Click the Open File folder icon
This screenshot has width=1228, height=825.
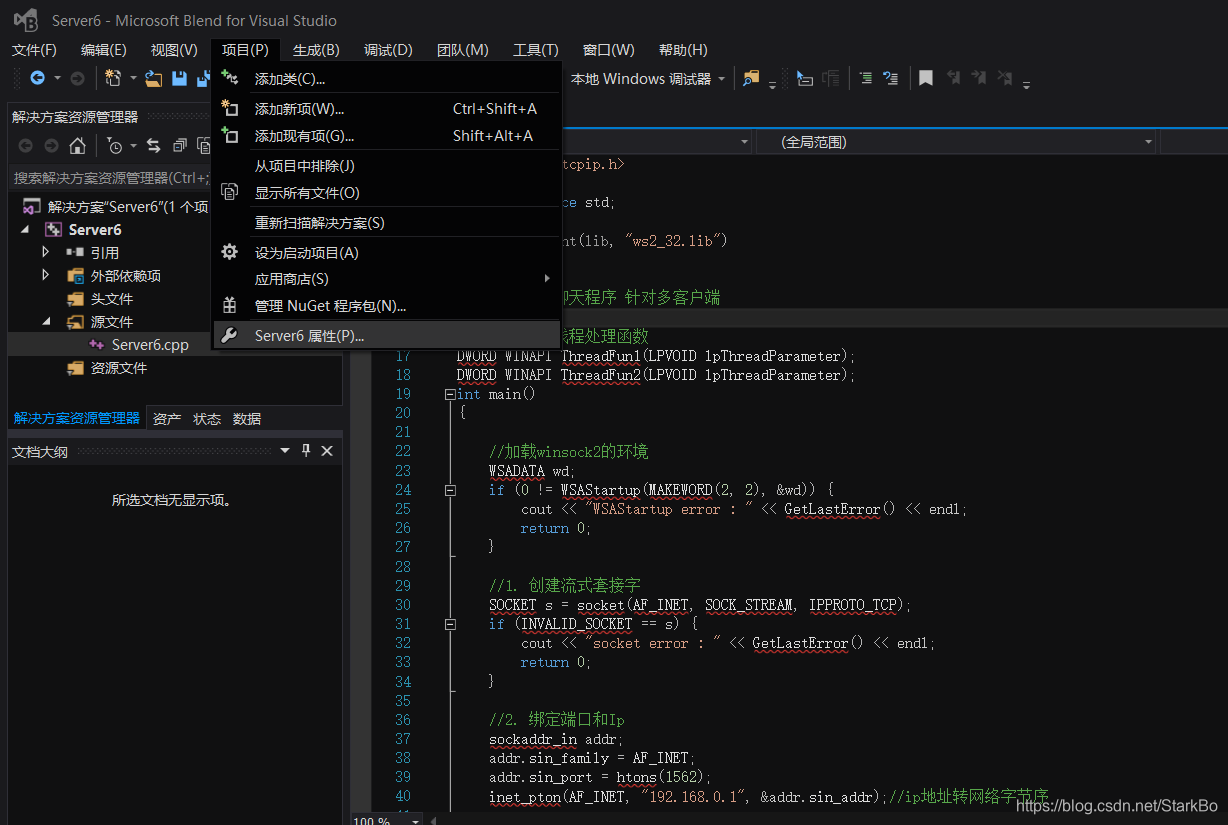153,78
